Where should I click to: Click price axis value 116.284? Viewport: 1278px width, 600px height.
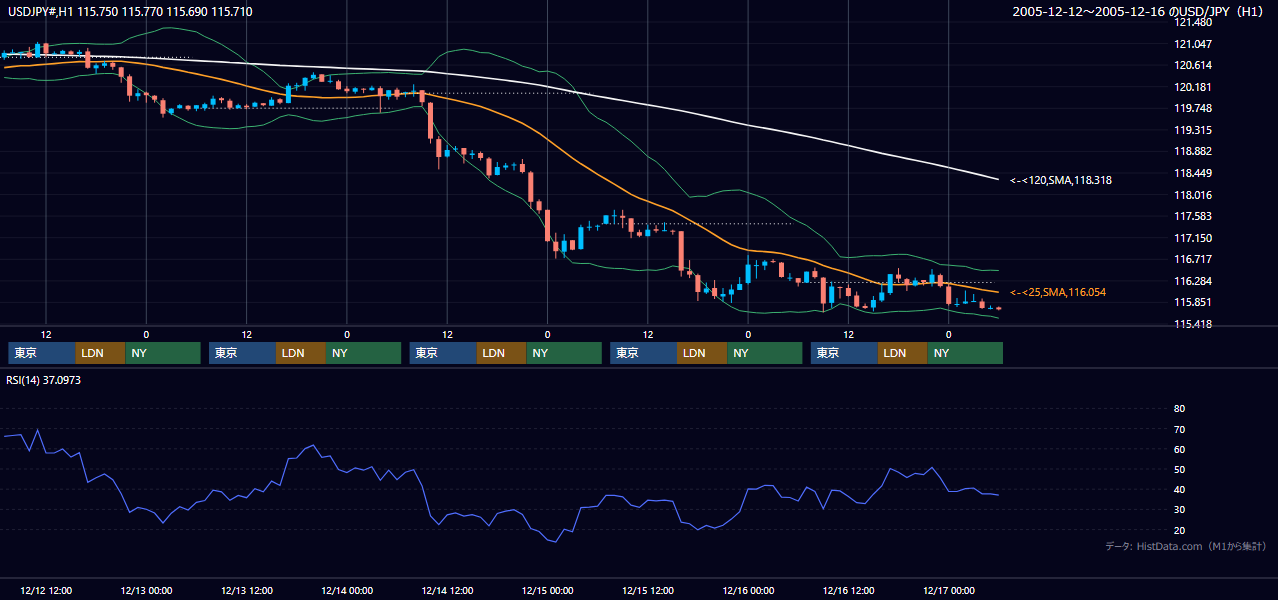pos(1192,282)
